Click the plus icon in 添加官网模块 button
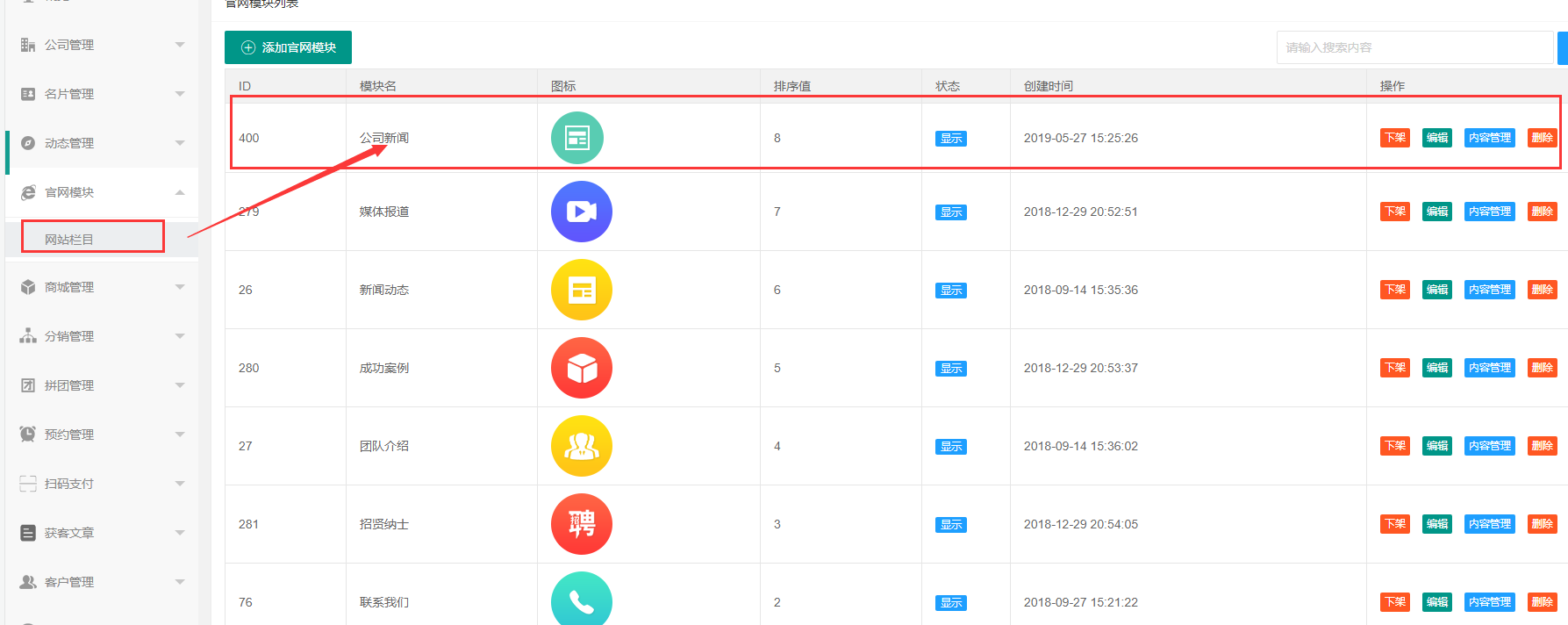Viewport: 1568px width, 625px height. [x=248, y=47]
